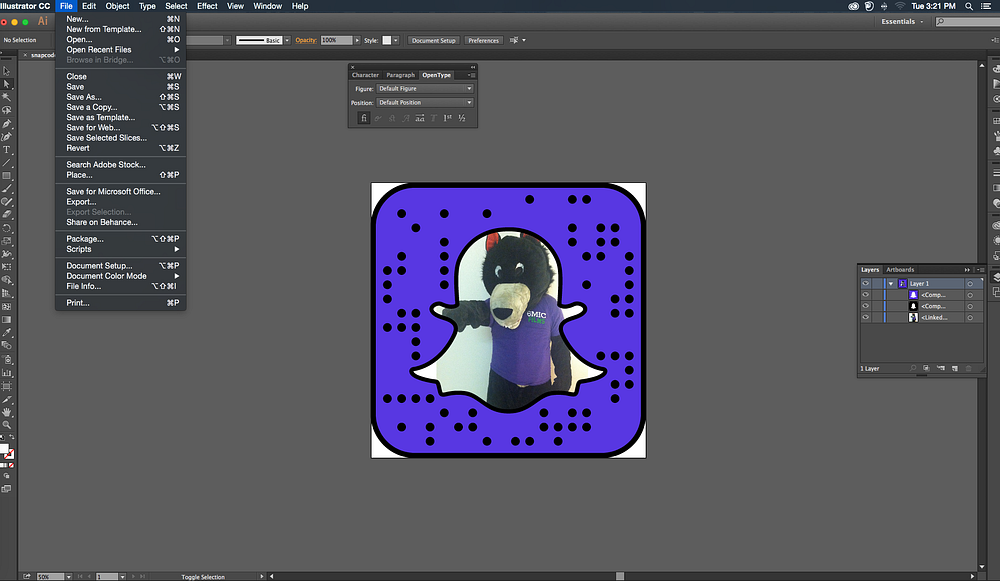Open the Window menu in menu bar

coord(267,6)
